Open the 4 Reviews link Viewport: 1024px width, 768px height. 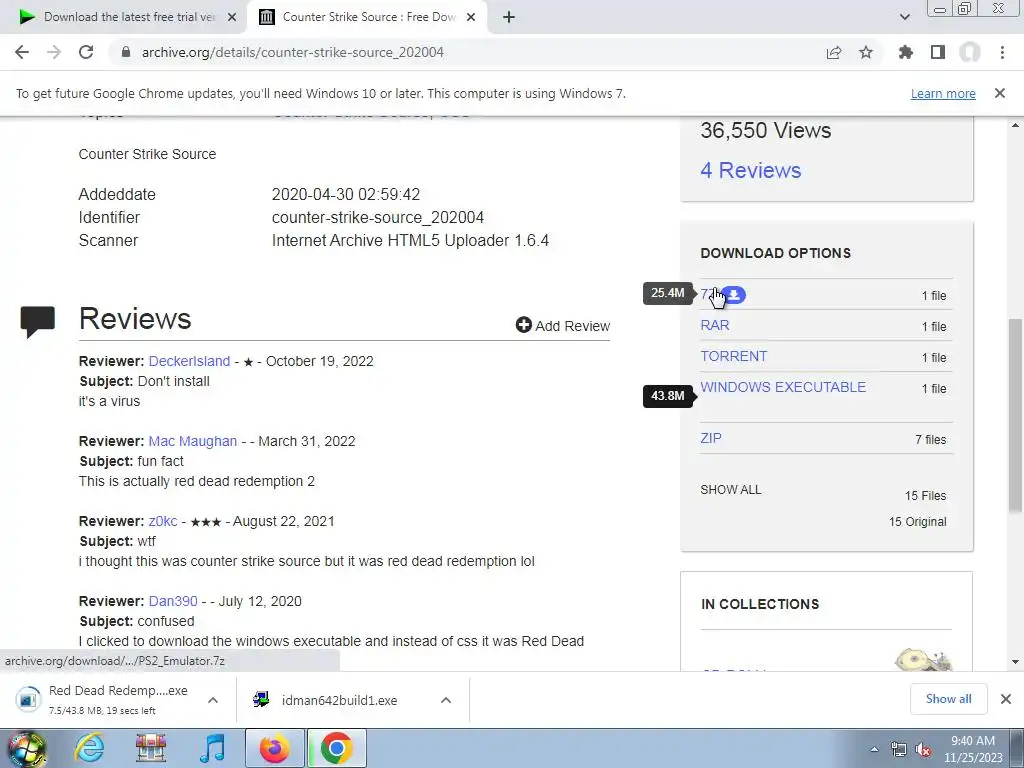pyautogui.click(x=751, y=170)
